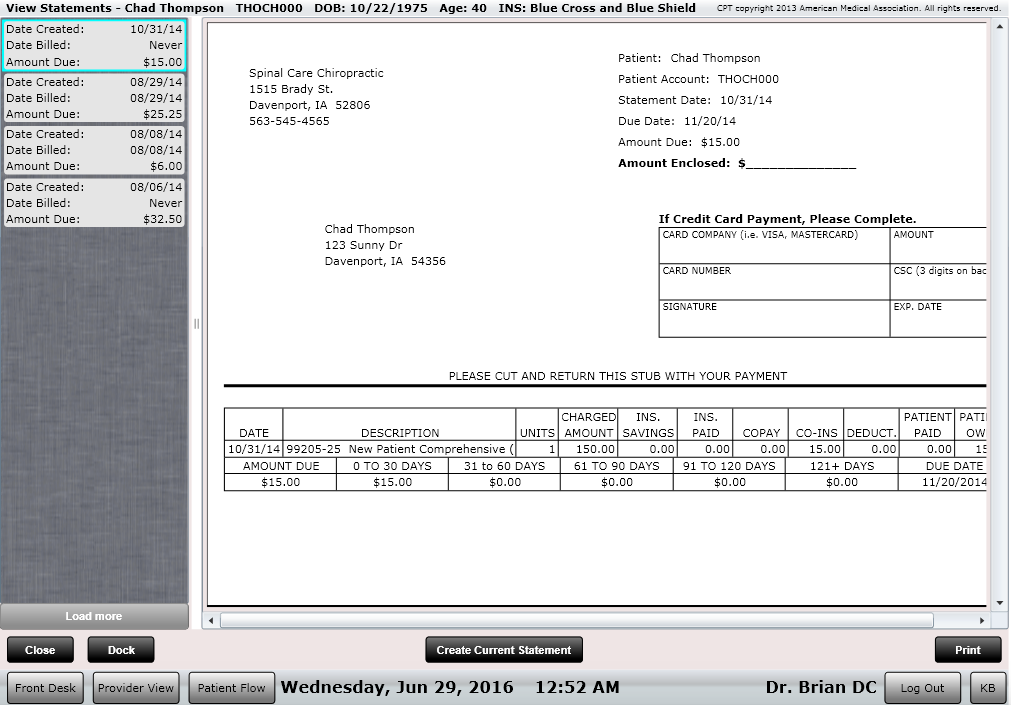Create Current Statement for Chad Thompson
Screen dimensions: 1011x705
(x=503, y=649)
